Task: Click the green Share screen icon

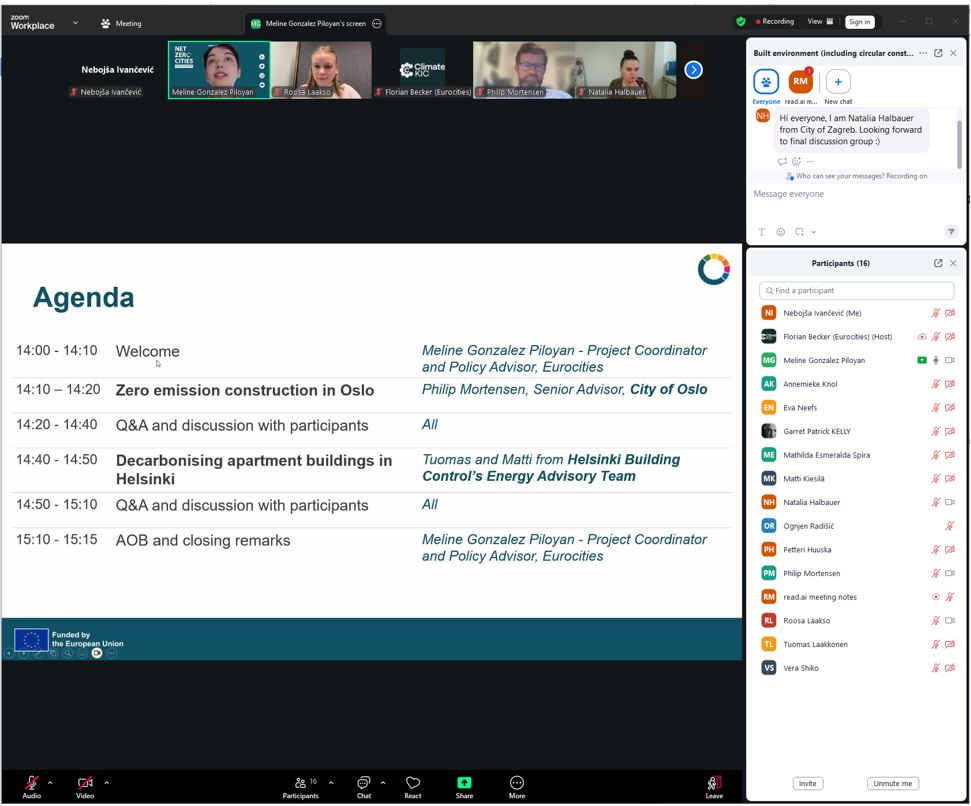Action: [464, 783]
